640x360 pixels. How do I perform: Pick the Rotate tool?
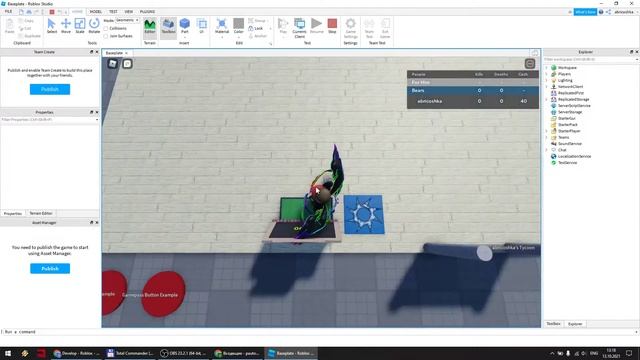click(94, 26)
